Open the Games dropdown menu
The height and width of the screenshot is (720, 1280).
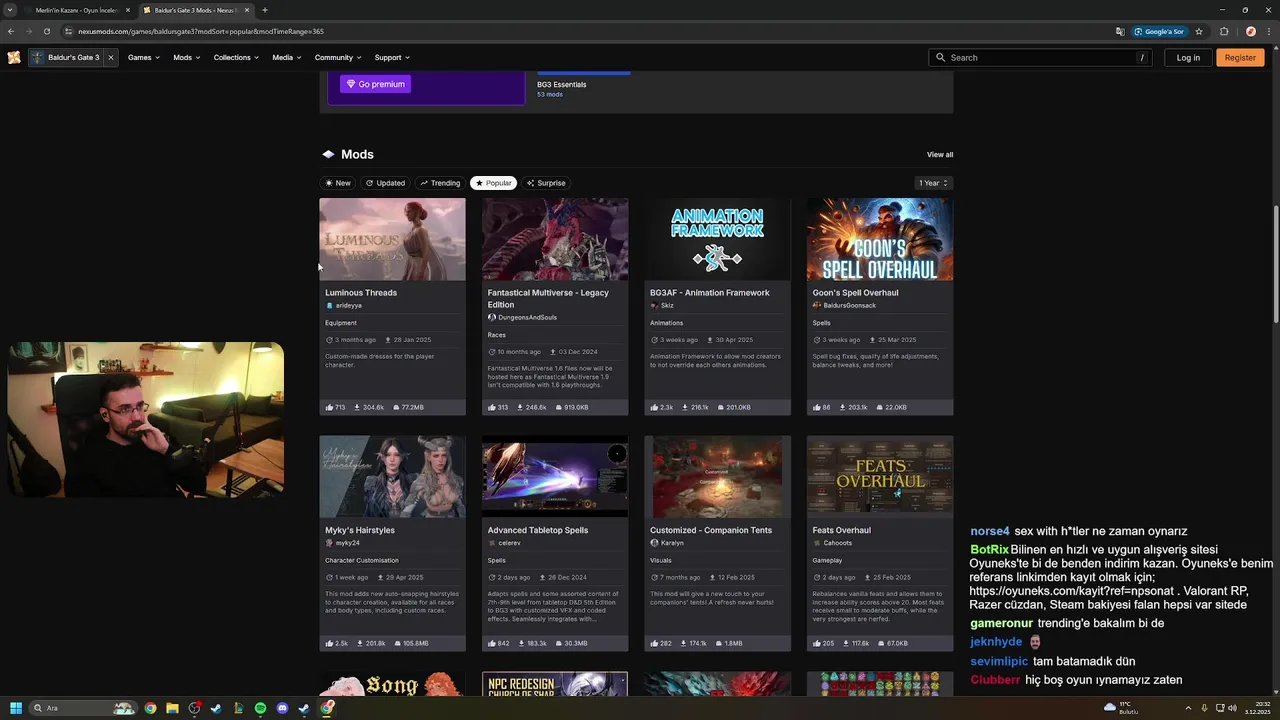(x=144, y=57)
